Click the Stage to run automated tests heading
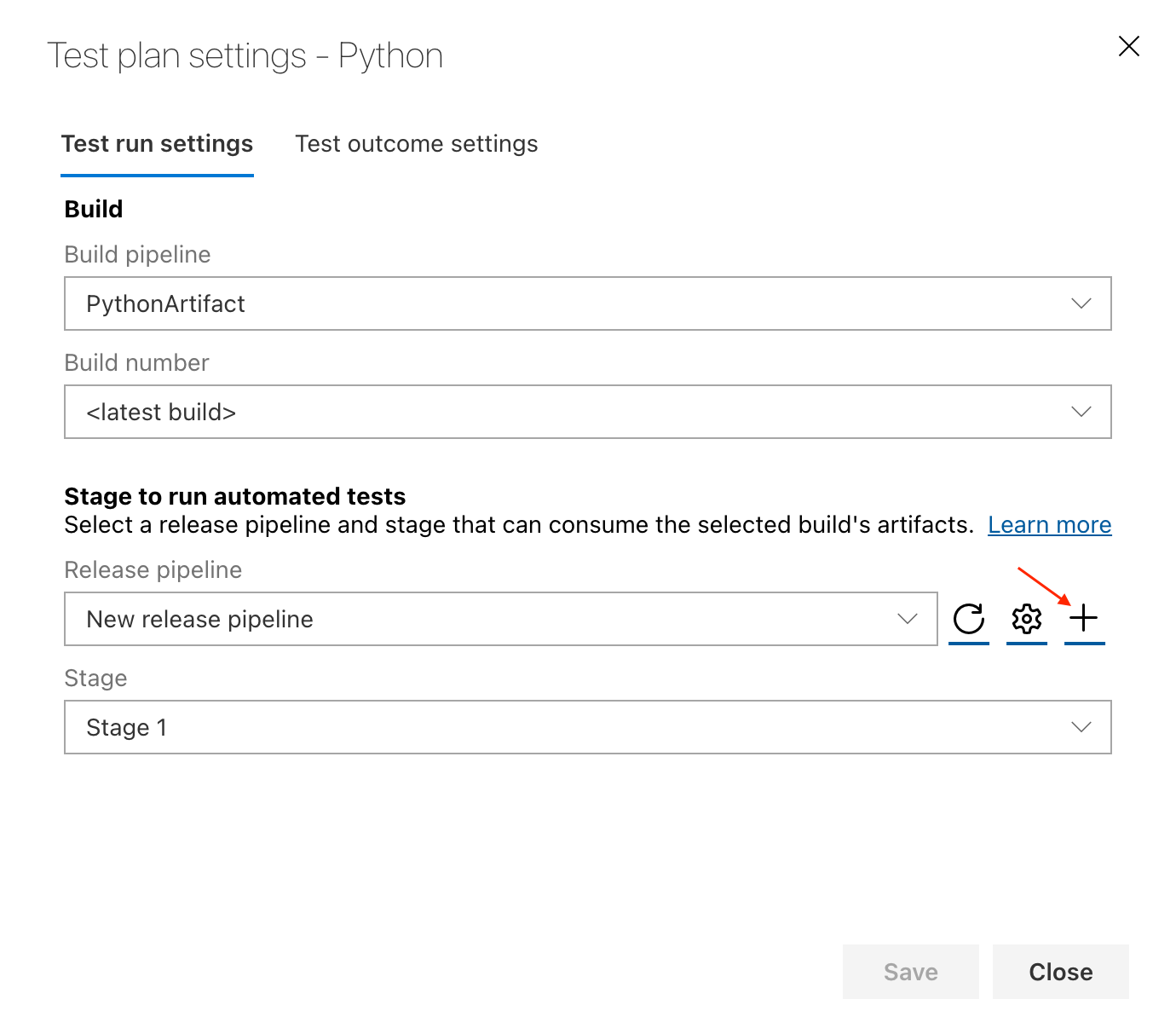 [235, 495]
